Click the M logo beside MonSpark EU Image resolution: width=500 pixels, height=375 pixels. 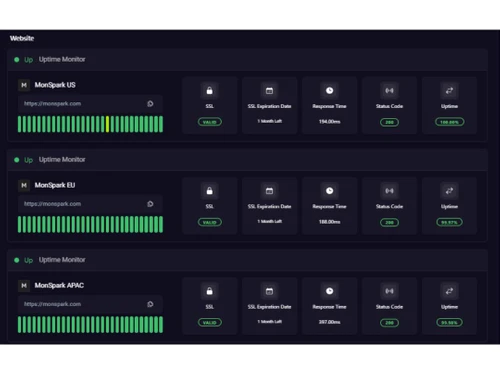pos(24,185)
